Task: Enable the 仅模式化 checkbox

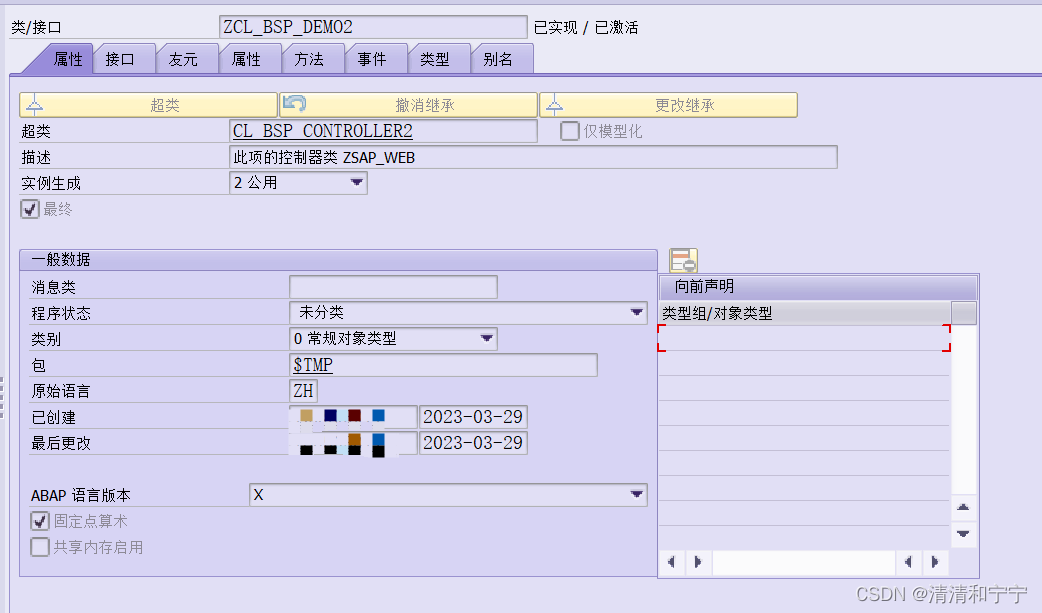Action: (571, 131)
